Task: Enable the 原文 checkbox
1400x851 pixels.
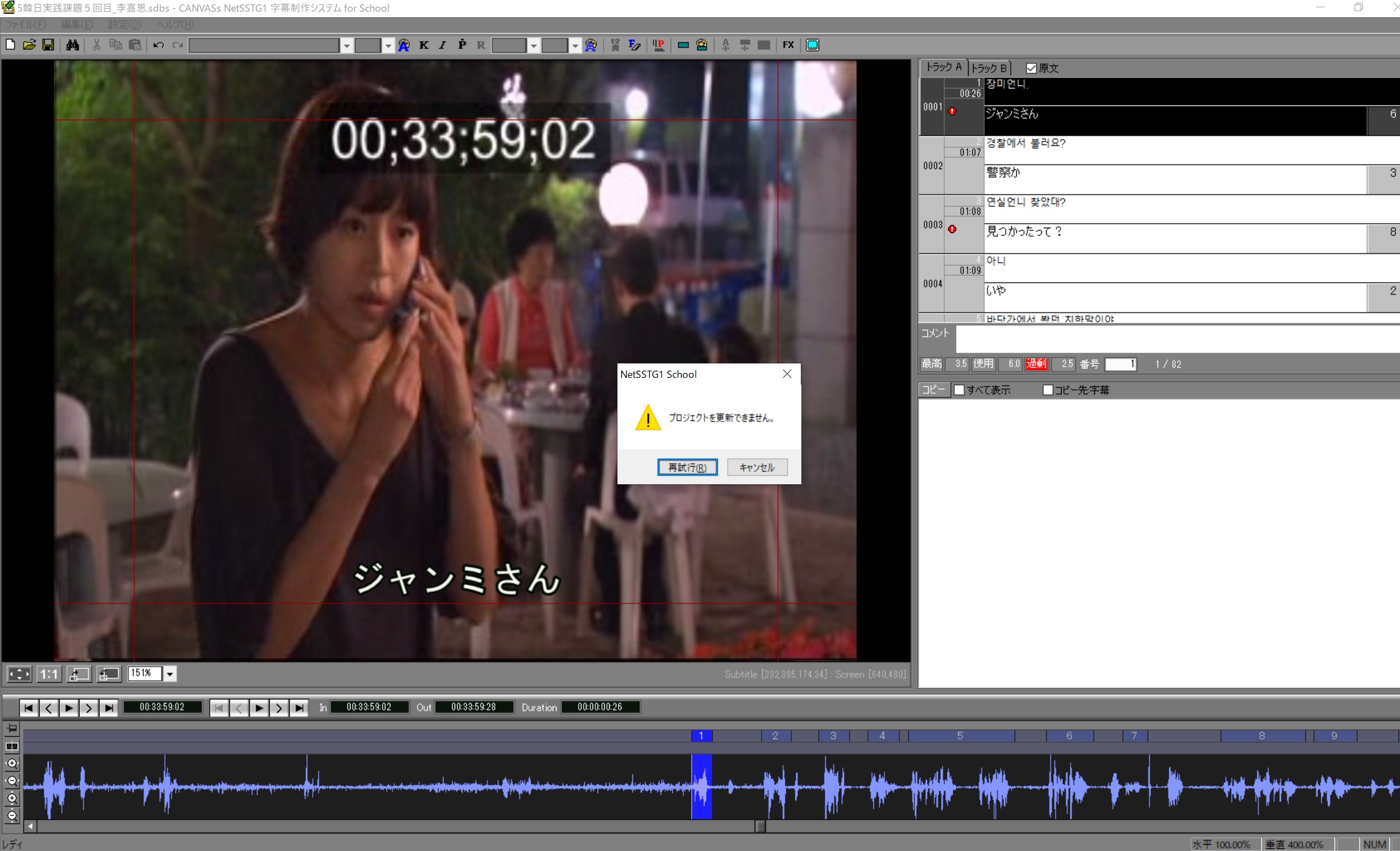Action: pyautogui.click(x=1031, y=68)
